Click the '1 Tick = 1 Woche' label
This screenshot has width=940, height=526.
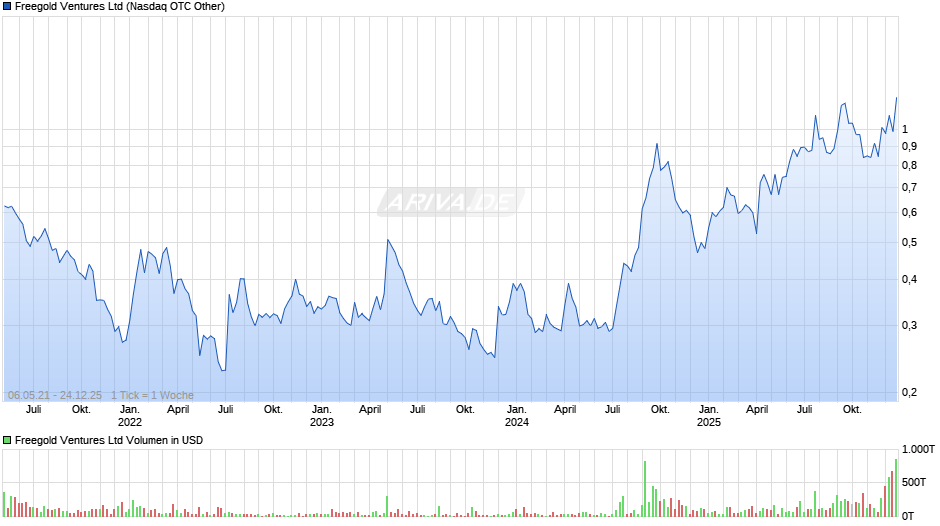152,395
